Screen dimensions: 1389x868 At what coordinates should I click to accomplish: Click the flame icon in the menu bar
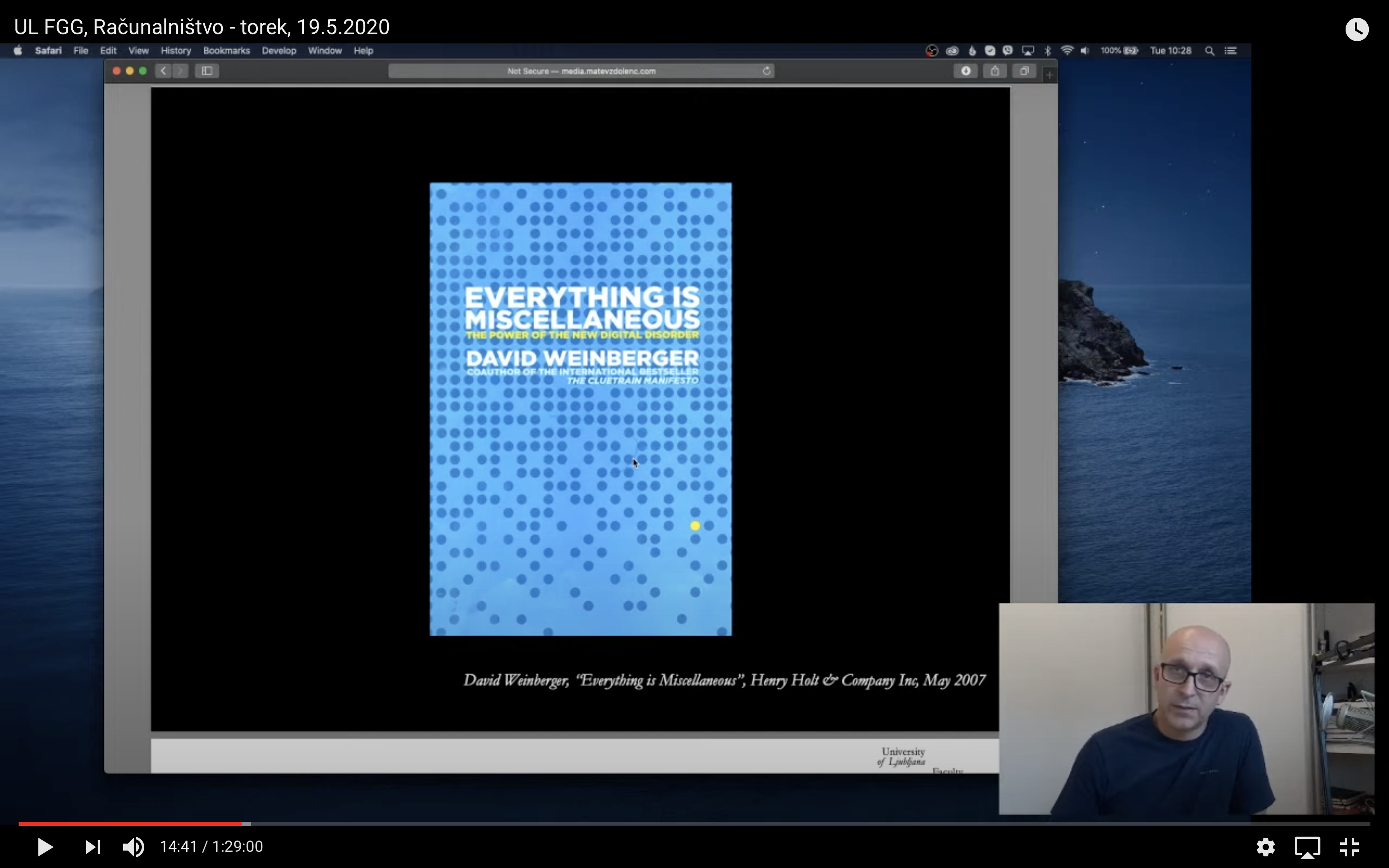click(972, 50)
